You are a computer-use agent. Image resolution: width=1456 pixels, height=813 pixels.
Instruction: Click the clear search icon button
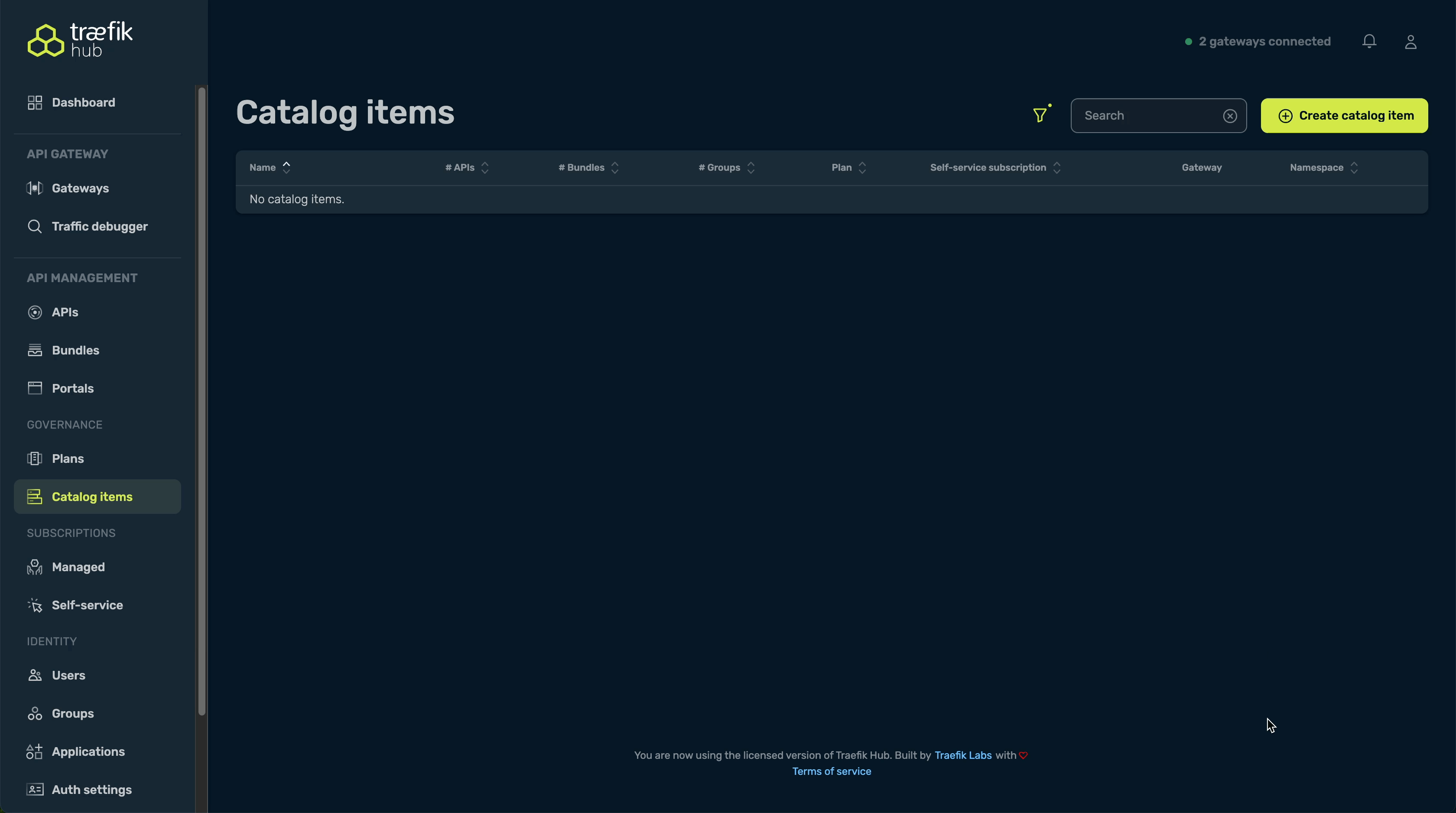1230,115
